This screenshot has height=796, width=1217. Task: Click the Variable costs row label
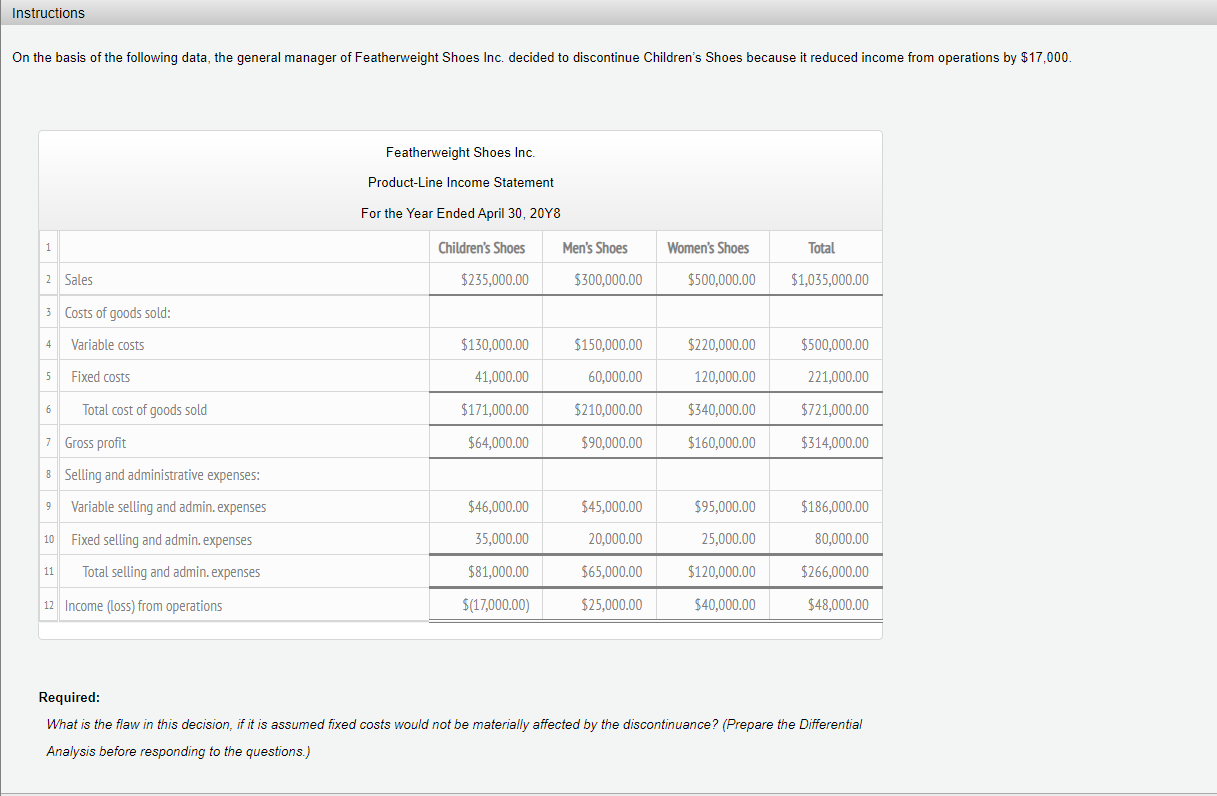point(107,344)
